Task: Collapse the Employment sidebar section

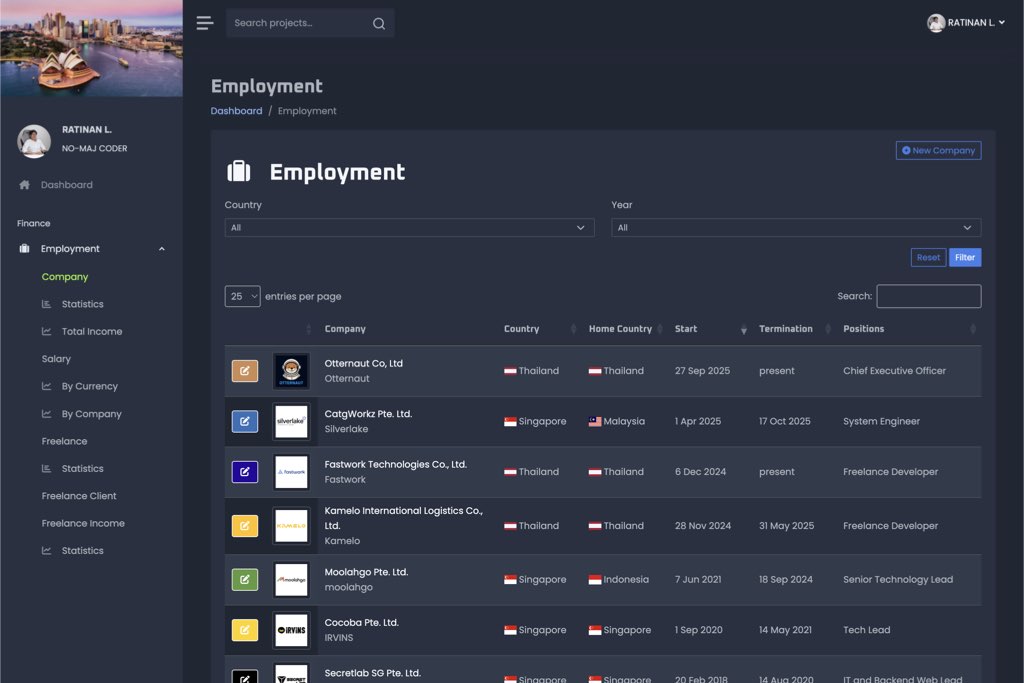Action: click(162, 249)
